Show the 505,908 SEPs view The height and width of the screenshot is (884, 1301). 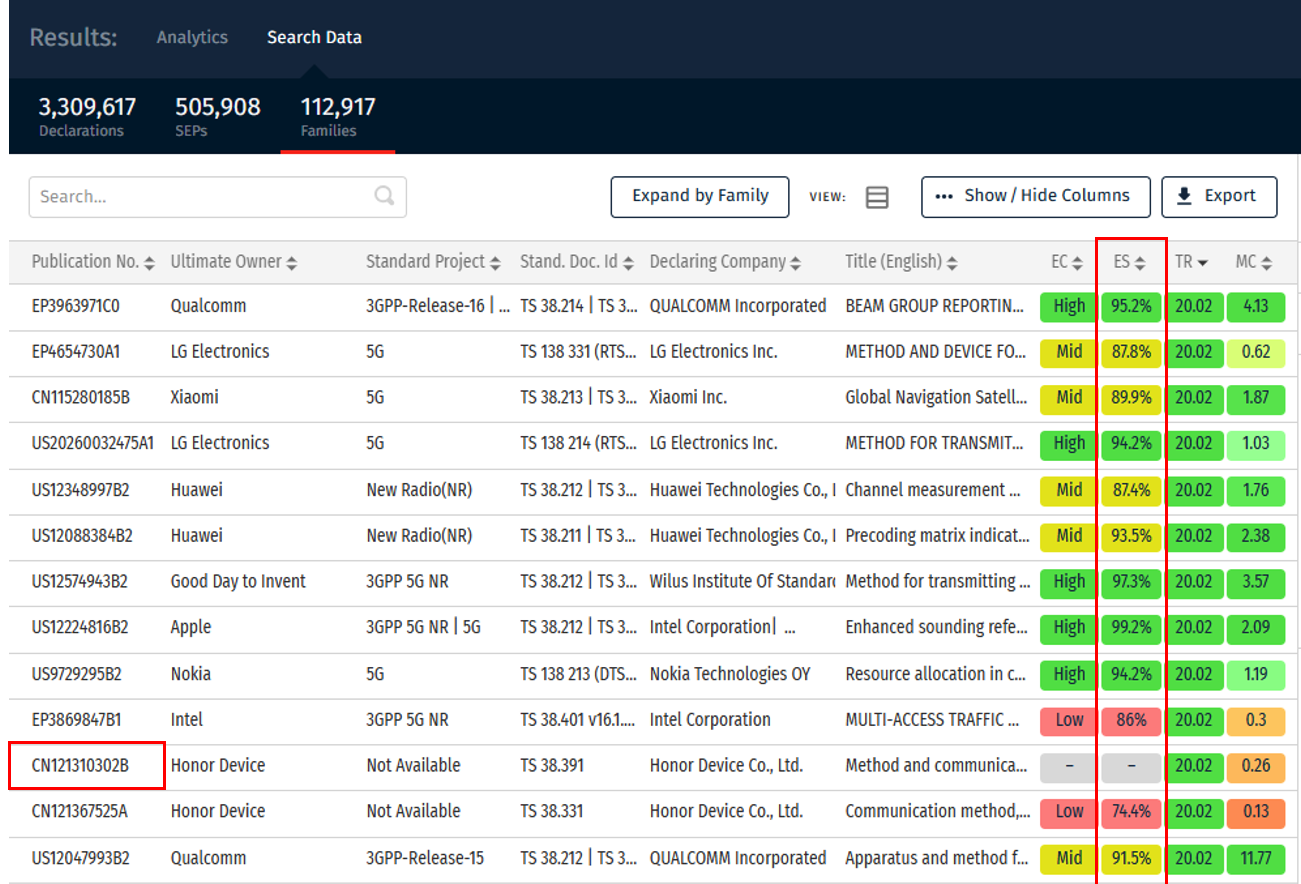pos(218,116)
